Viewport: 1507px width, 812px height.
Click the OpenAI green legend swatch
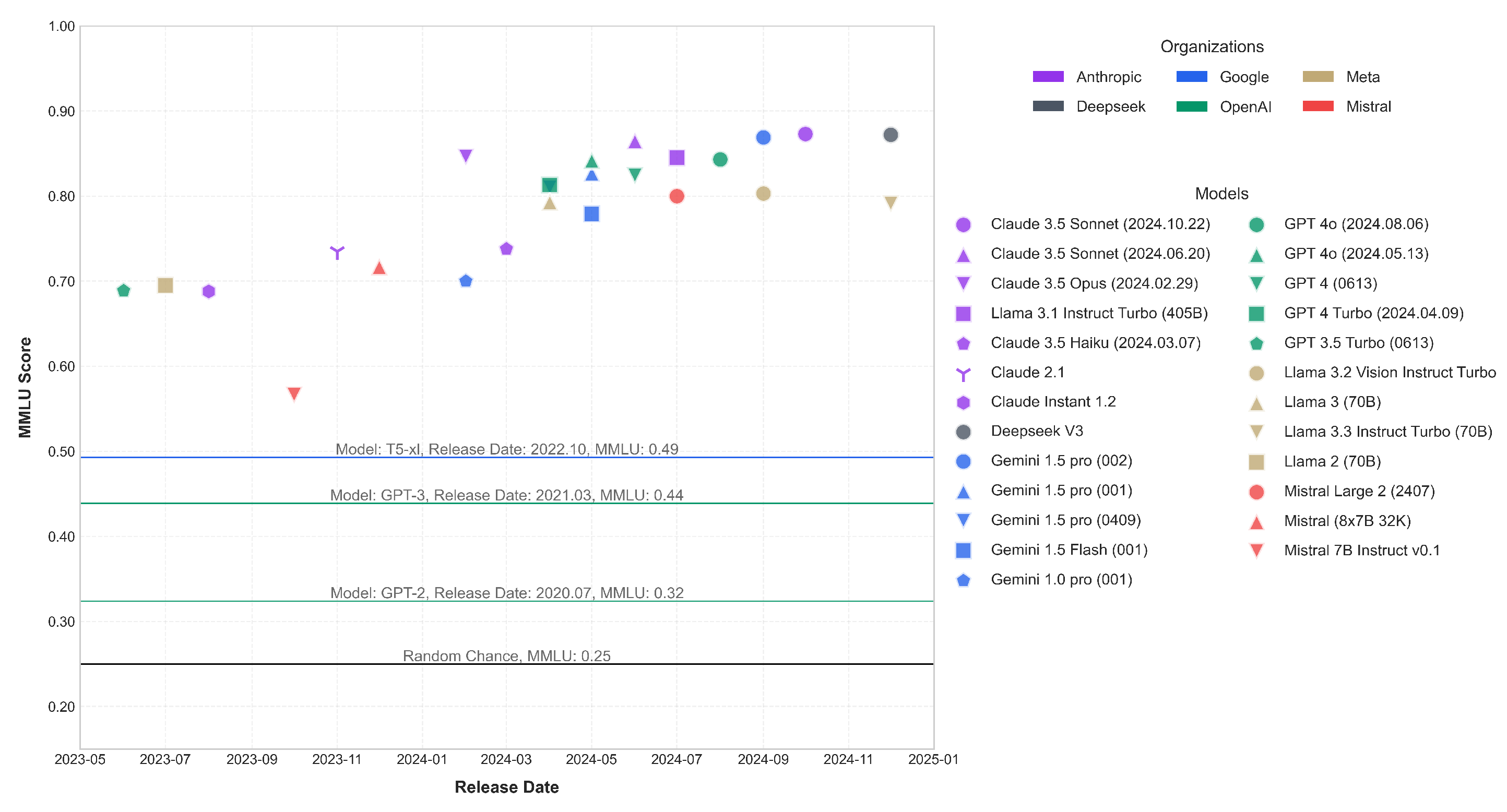1191,106
